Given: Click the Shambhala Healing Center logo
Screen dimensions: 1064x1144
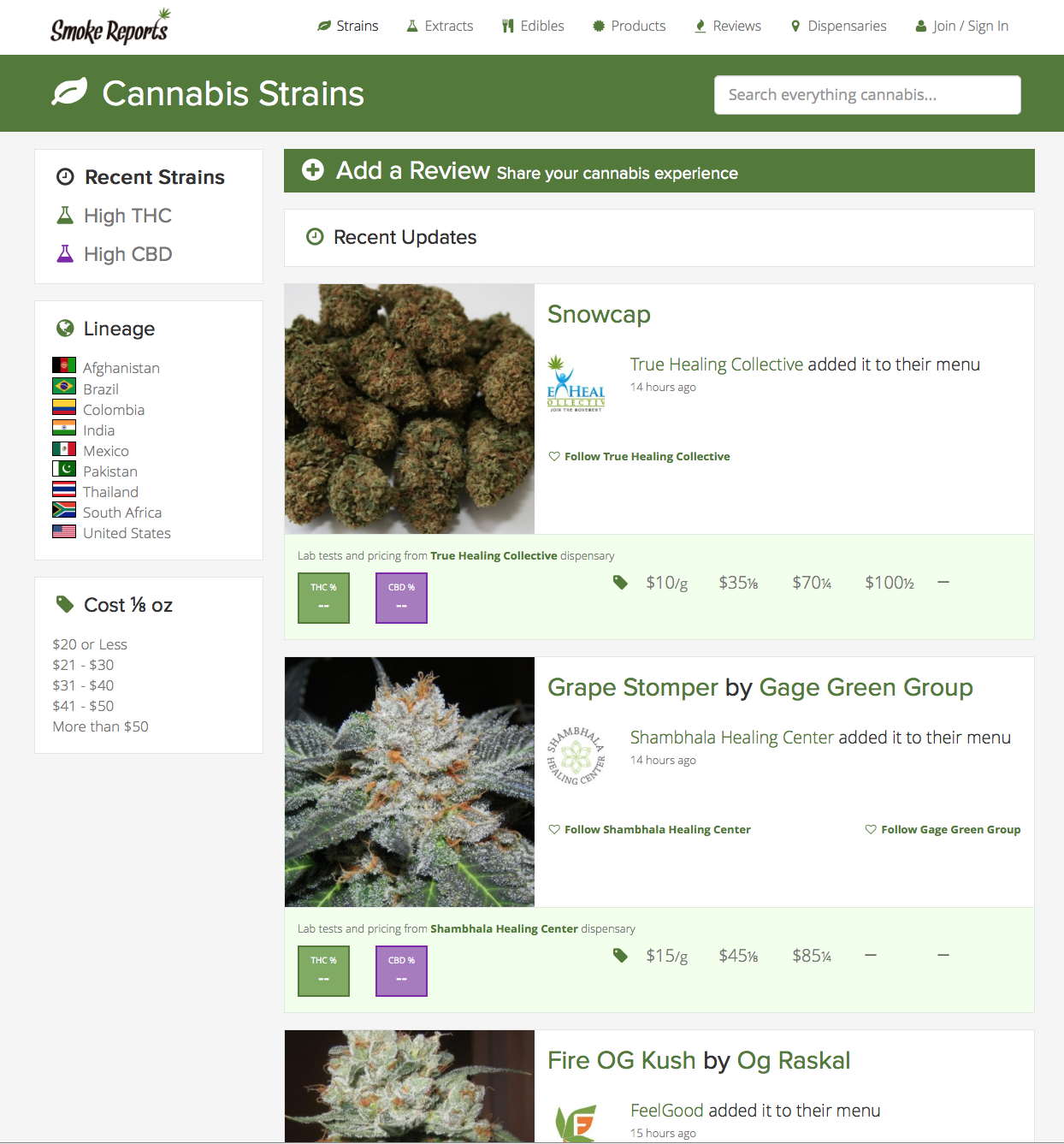Looking at the screenshot, I should tap(576, 757).
